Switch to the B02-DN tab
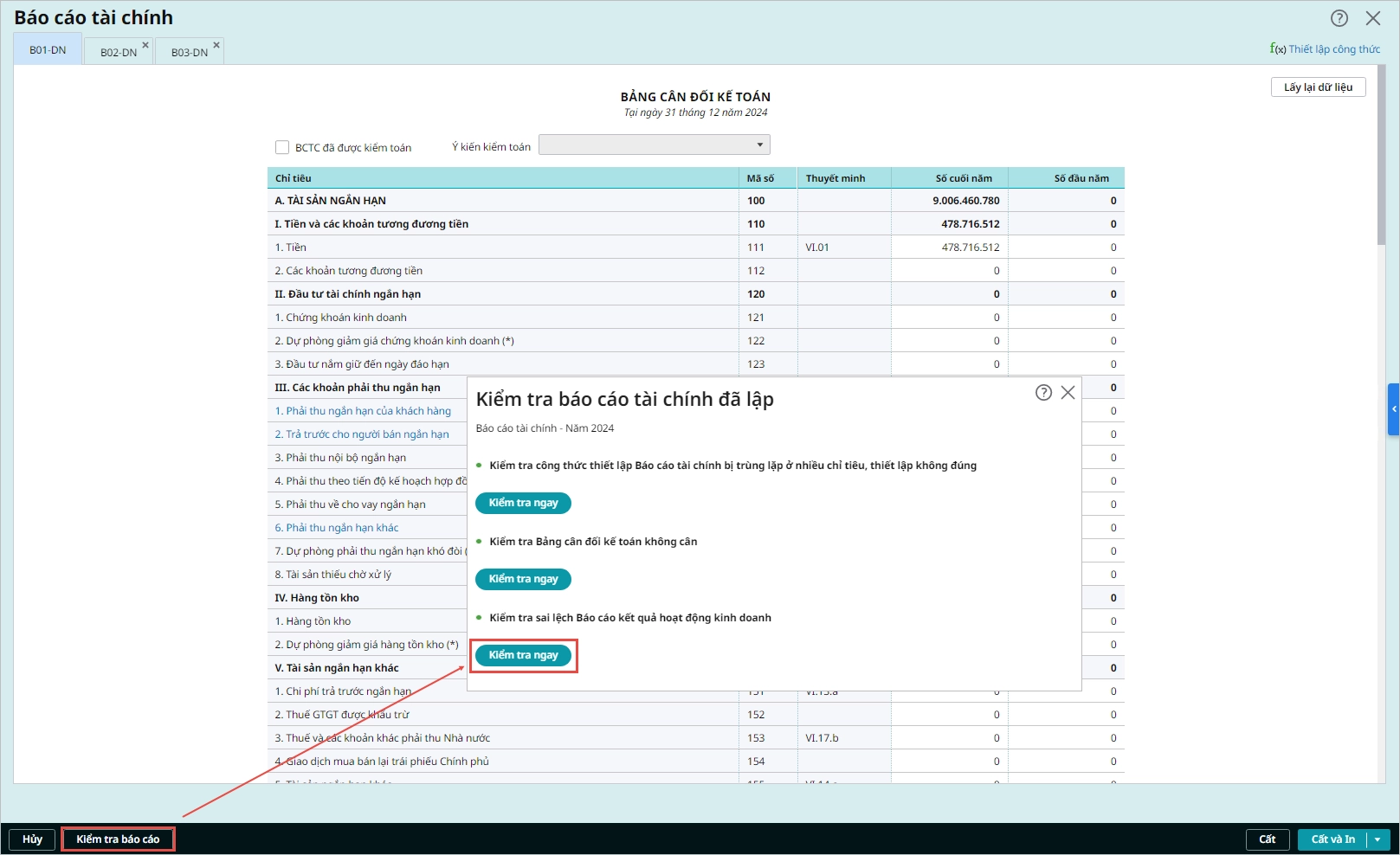Image resolution: width=1400 pixels, height=855 pixels. point(118,52)
